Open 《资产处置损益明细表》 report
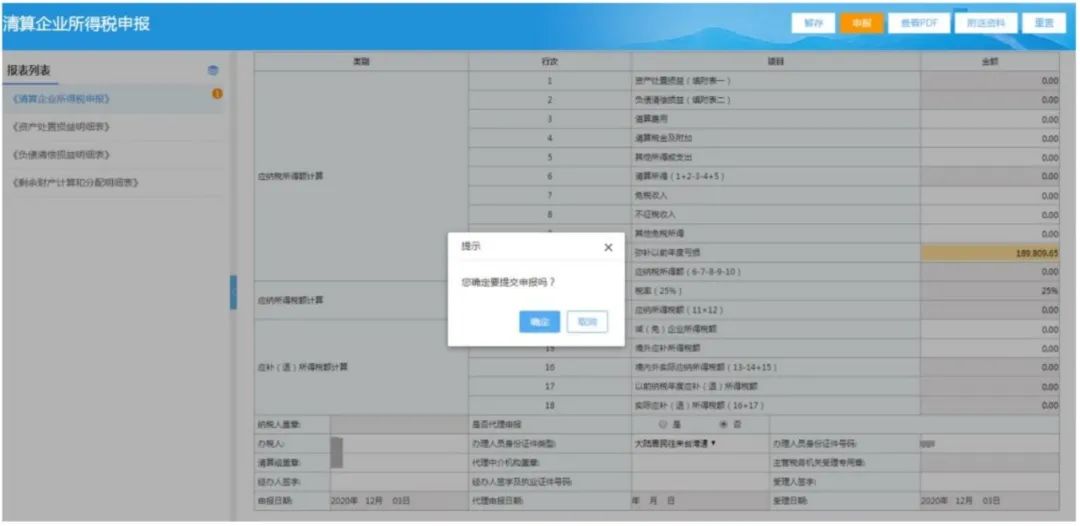This screenshot has width=1080, height=526. tap(61, 127)
